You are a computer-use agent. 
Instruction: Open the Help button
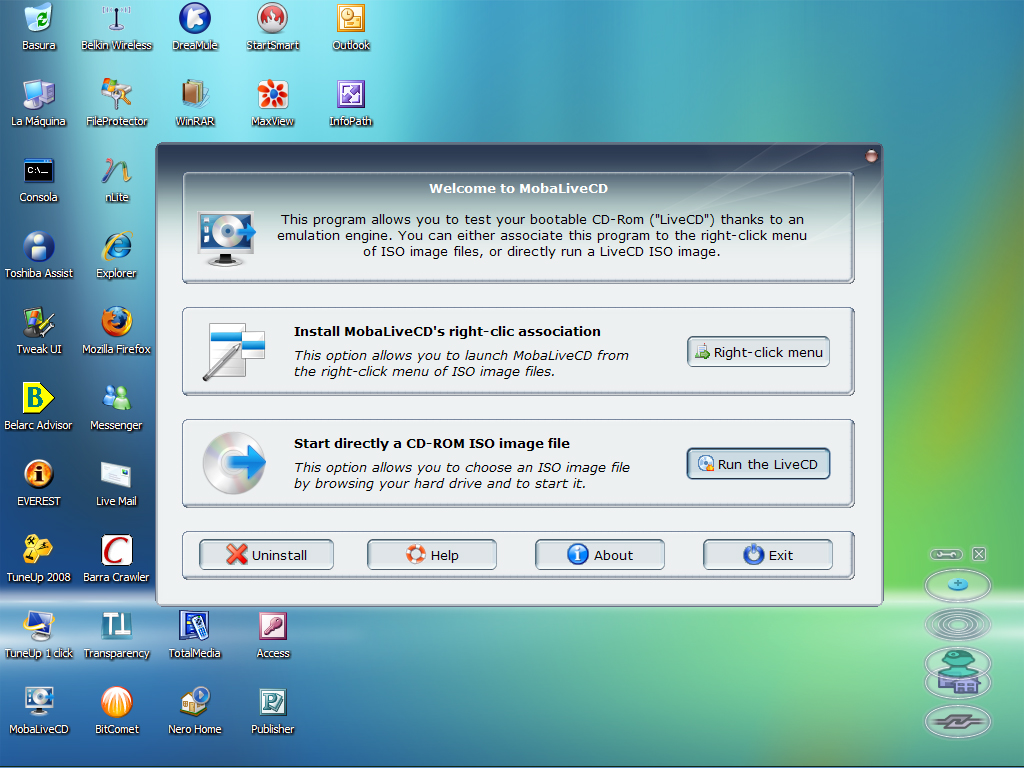click(432, 554)
